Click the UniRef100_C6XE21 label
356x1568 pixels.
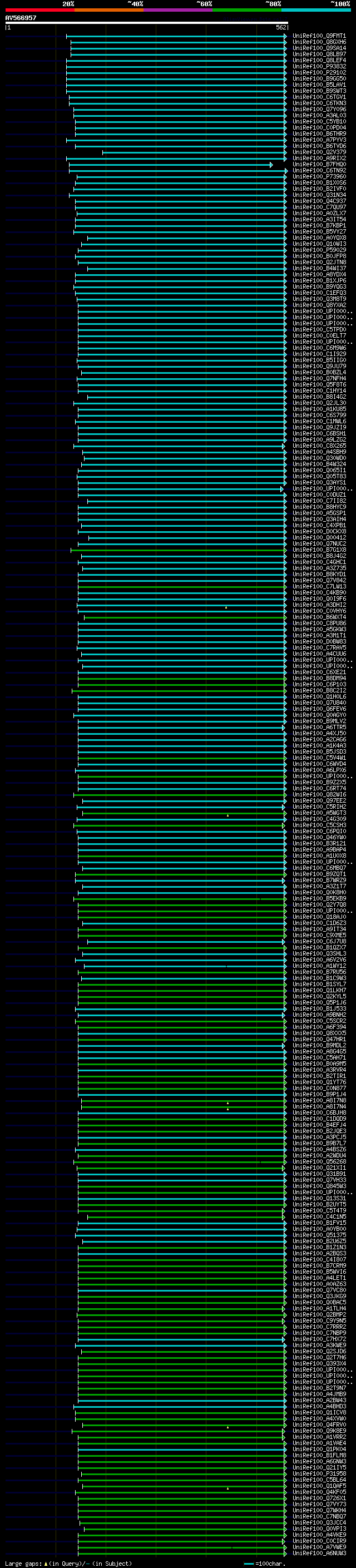click(319, 672)
